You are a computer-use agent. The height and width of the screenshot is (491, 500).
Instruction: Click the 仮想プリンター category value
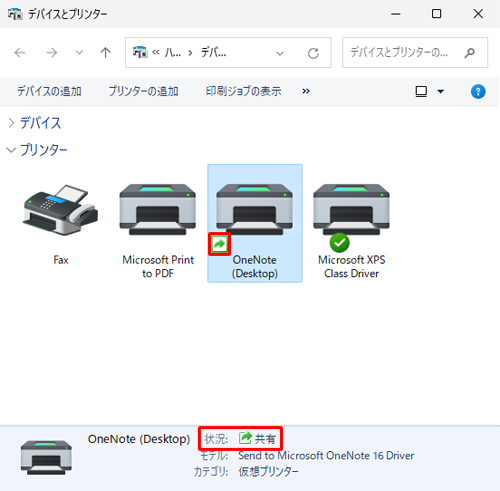(x=268, y=471)
